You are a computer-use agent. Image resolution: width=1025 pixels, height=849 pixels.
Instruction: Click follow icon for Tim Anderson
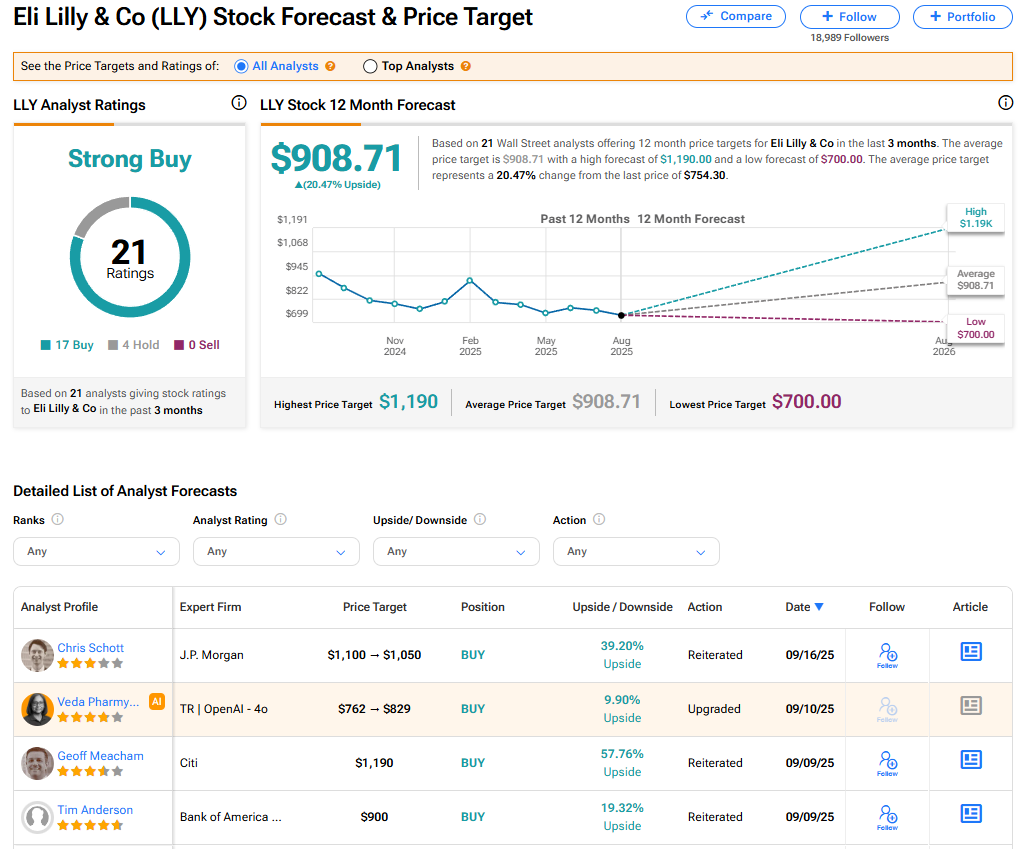coord(887,817)
